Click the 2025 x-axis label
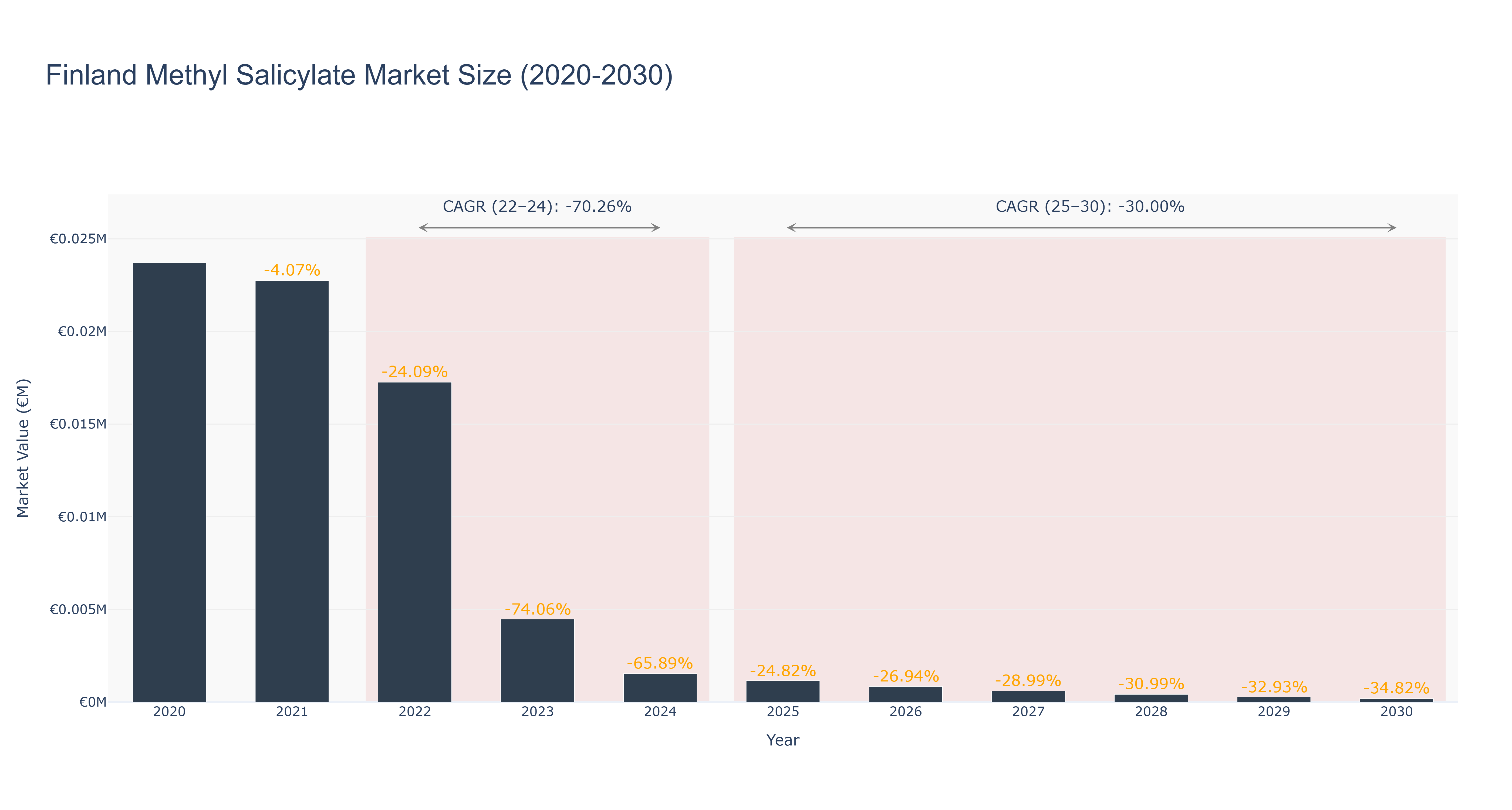This screenshot has height=810, width=1512. click(782, 712)
